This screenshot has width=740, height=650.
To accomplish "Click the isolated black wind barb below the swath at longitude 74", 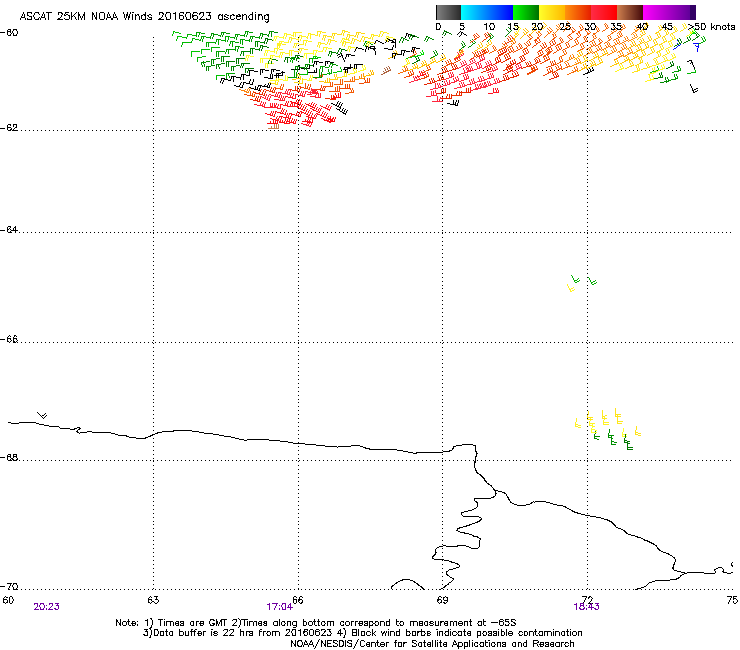I will pyautogui.click(x=693, y=88).
